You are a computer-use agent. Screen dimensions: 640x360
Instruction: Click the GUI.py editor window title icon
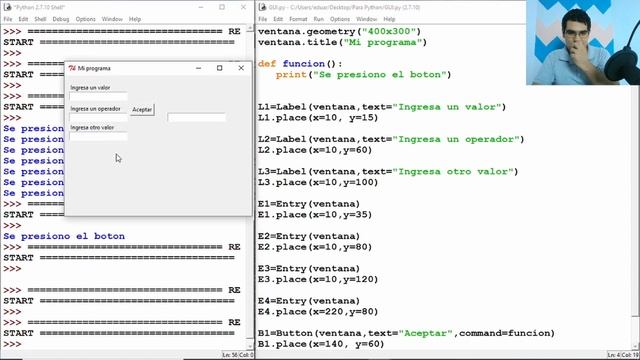(262, 7)
